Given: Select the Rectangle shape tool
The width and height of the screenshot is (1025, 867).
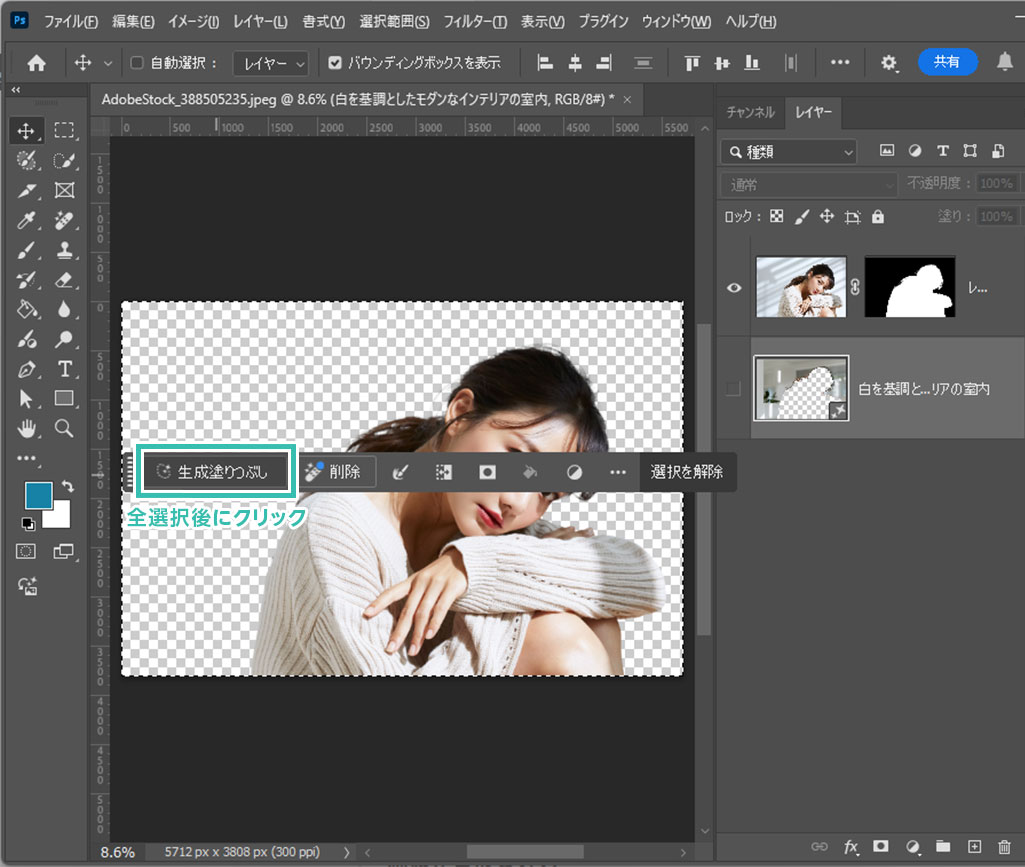Looking at the screenshot, I should (x=64, y=398).
